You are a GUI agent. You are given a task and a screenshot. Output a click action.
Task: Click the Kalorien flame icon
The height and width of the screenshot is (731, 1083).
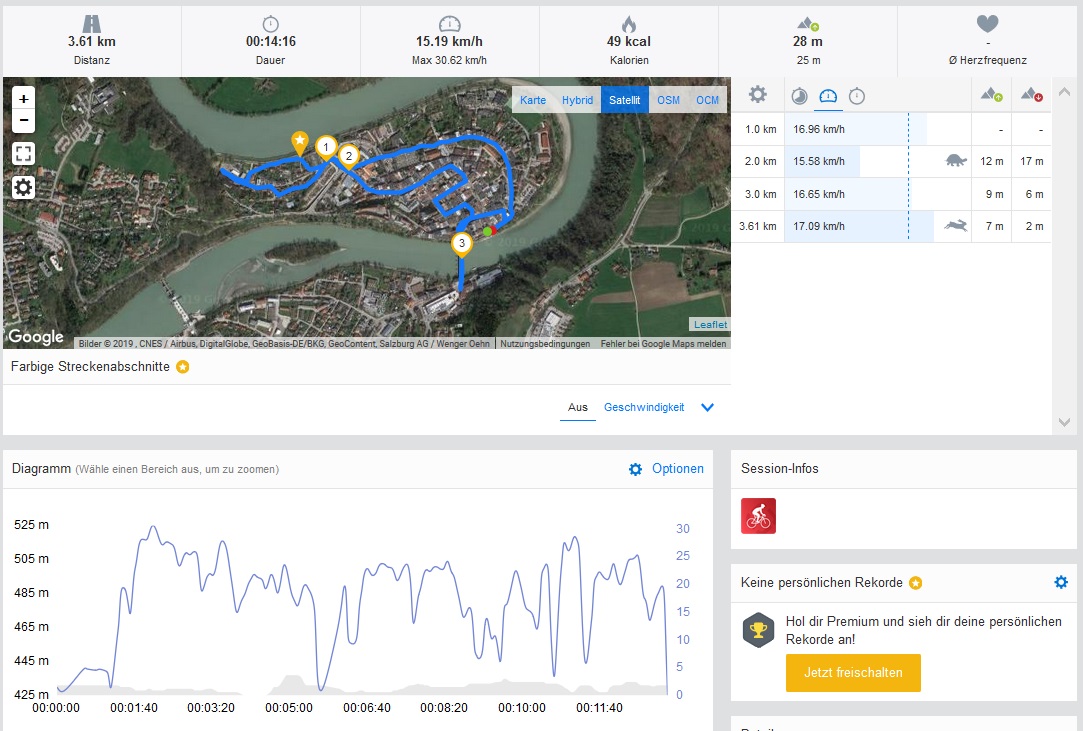[629, 24]
